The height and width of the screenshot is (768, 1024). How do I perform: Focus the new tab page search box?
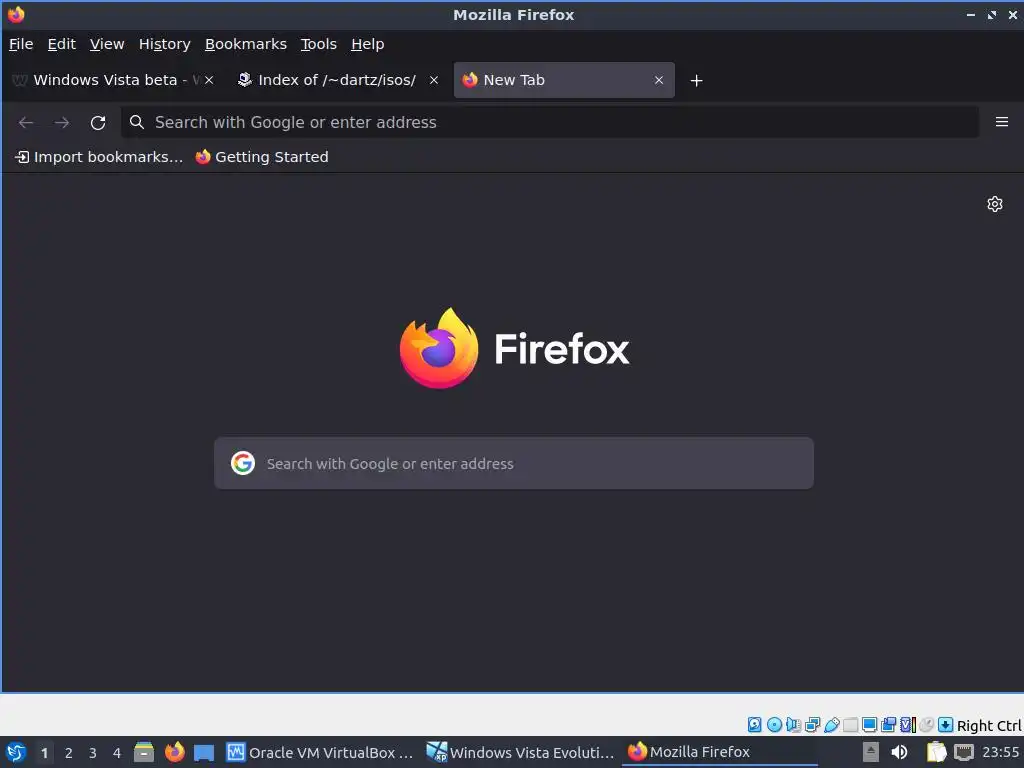(x=514, y=463)
